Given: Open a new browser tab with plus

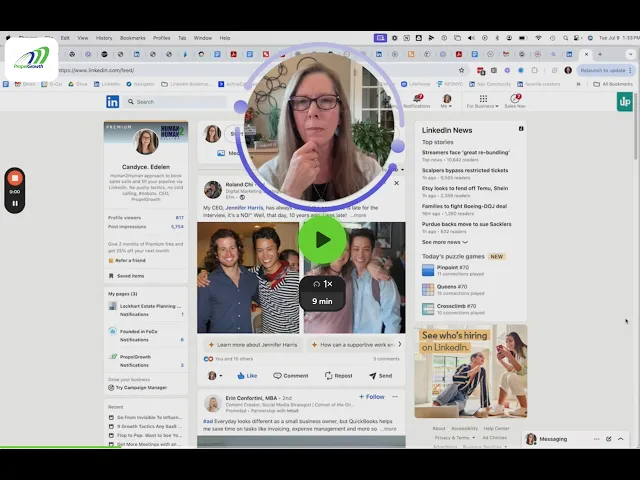Looking at the screenshot, I should [600, 54].
